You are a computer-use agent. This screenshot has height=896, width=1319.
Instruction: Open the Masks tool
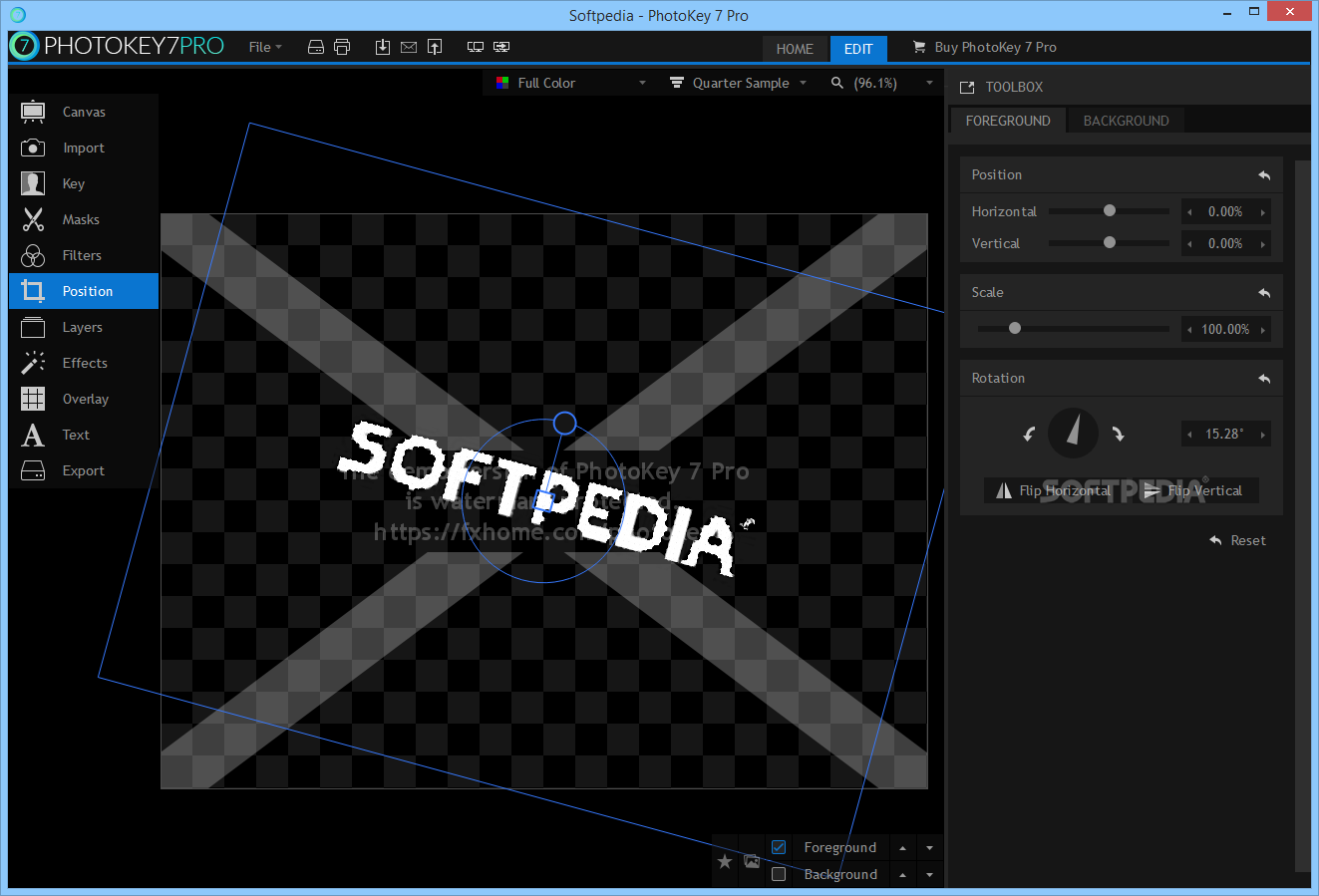tap(84, 219)
